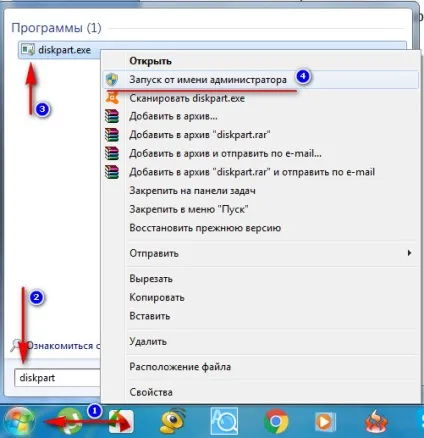Select Закрепить на панели задач

[x=192, y=191]
